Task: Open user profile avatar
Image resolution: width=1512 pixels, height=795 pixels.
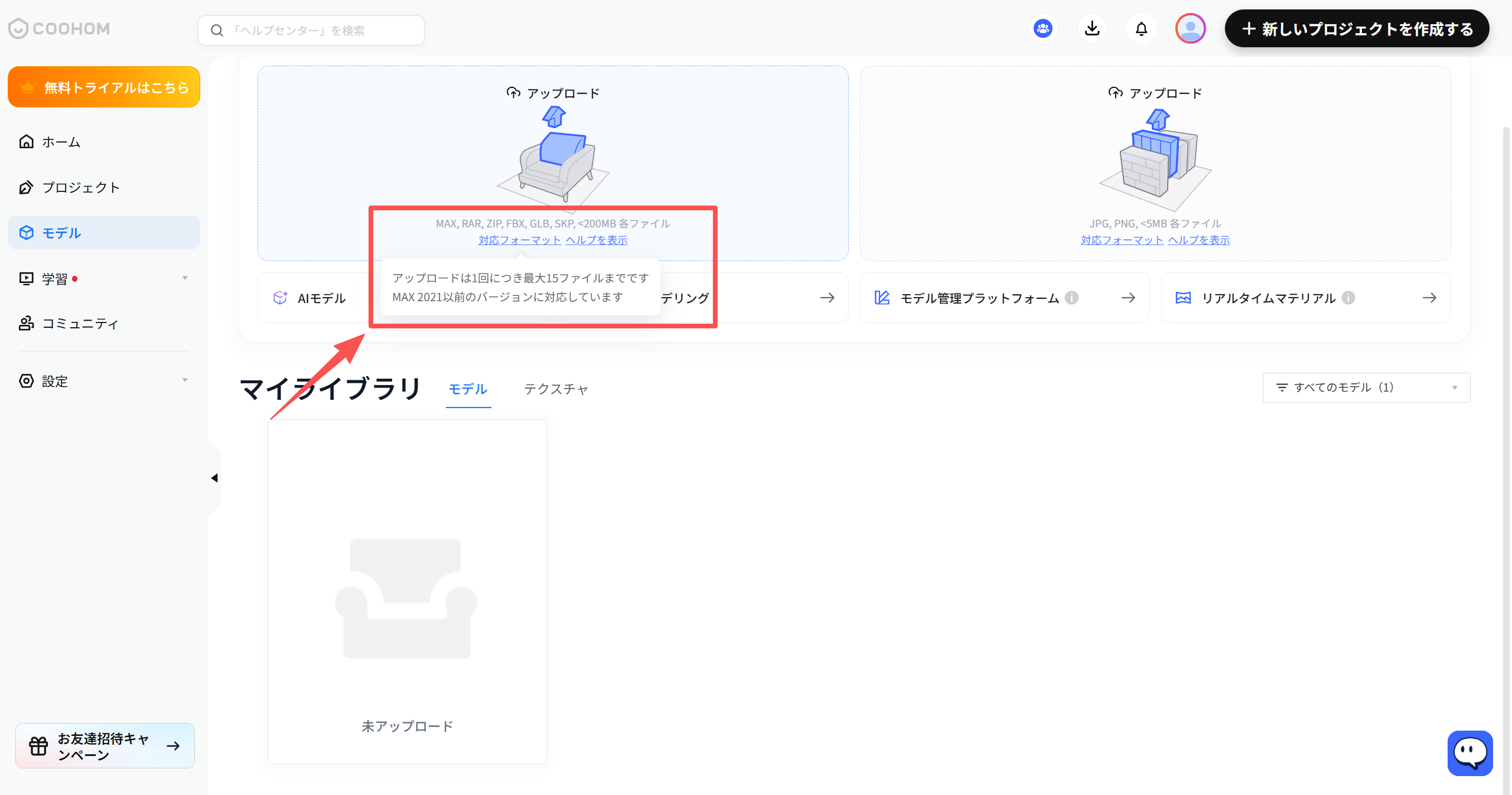Action: coord(1191,28)
